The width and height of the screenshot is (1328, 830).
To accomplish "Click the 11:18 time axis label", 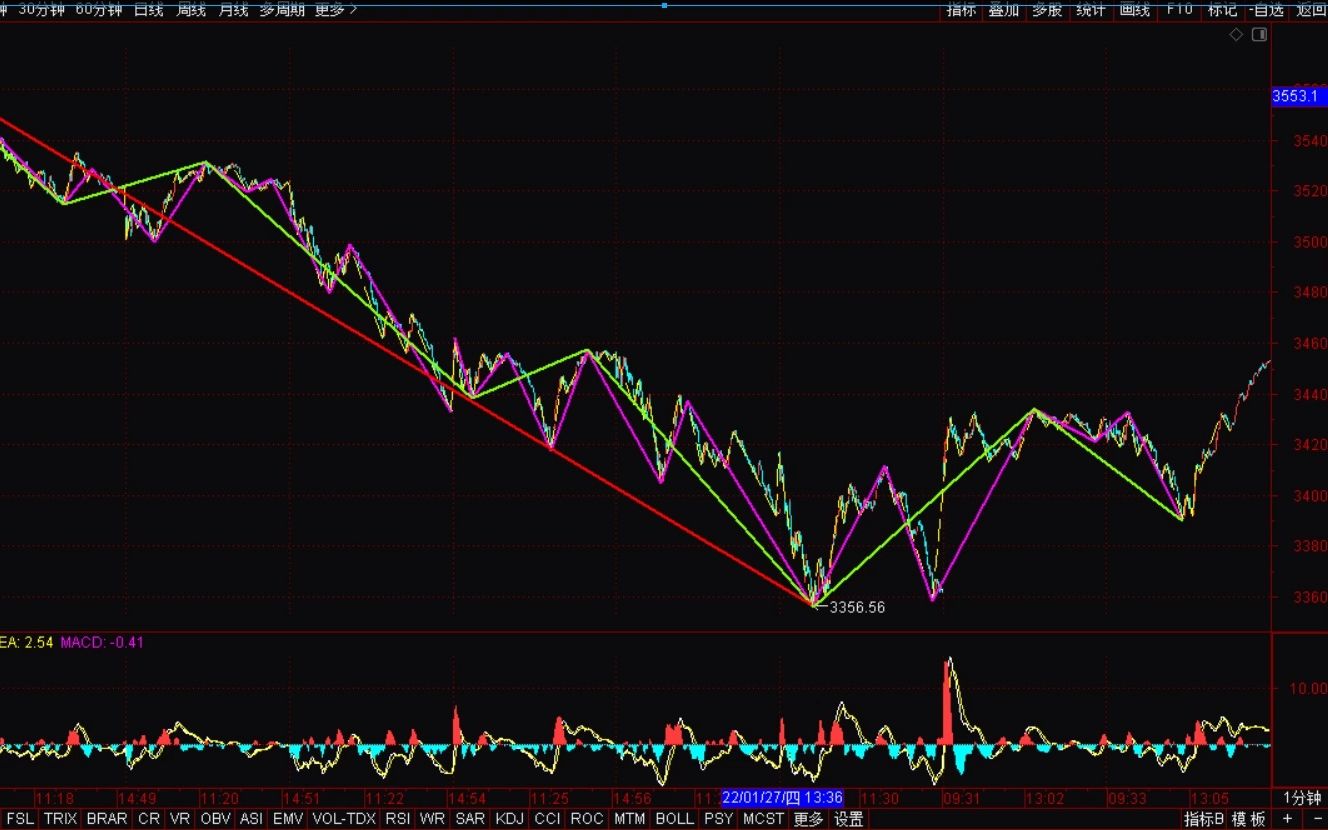I will click(x=54, y=798).
